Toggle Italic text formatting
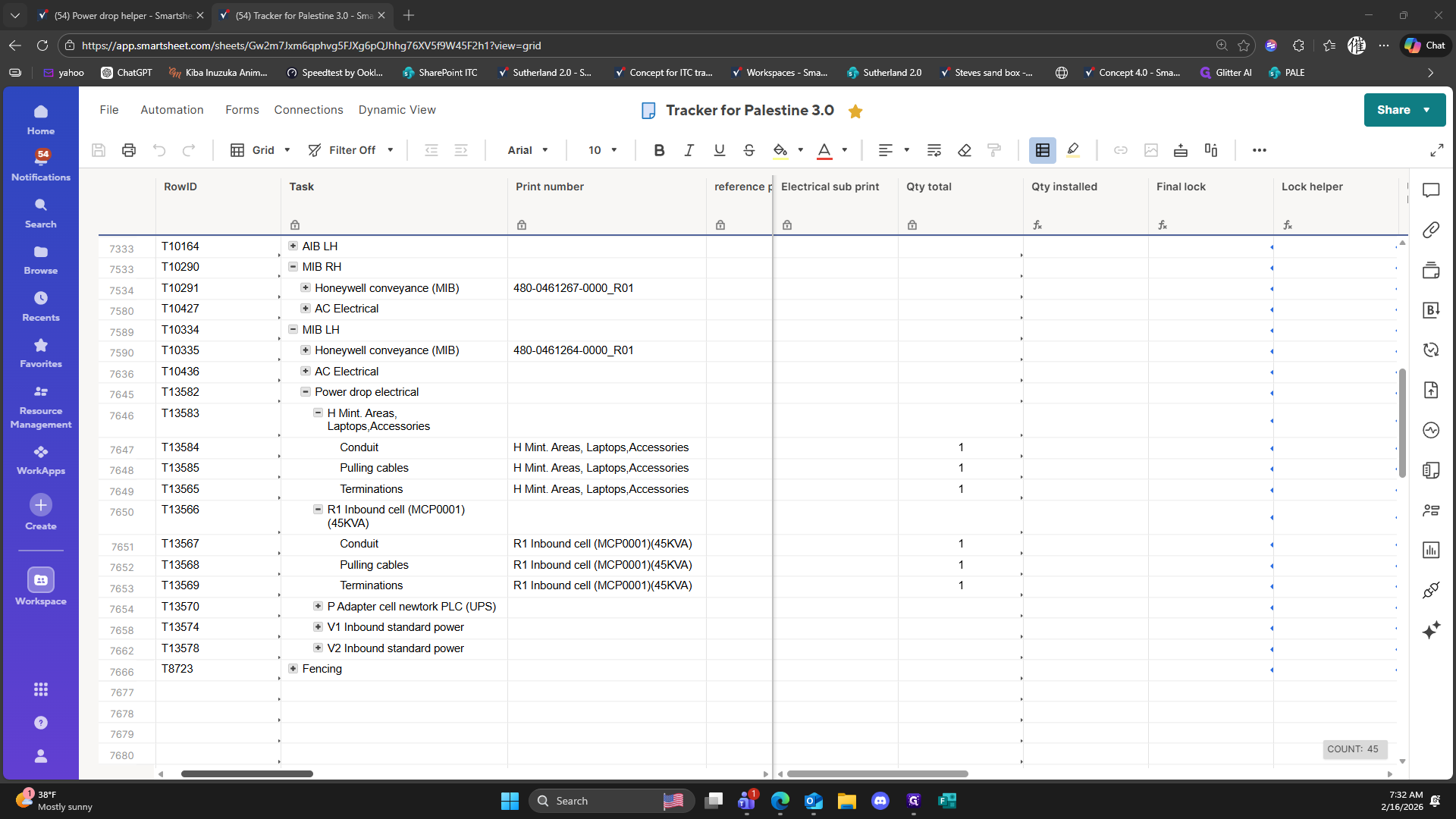This screenshot has width=1456, height=819. [689, 150]
